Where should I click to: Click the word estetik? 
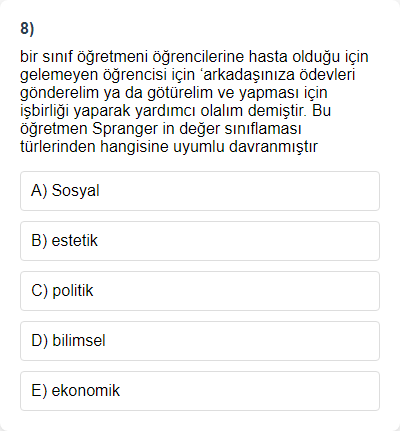click(x=75, y=241)
